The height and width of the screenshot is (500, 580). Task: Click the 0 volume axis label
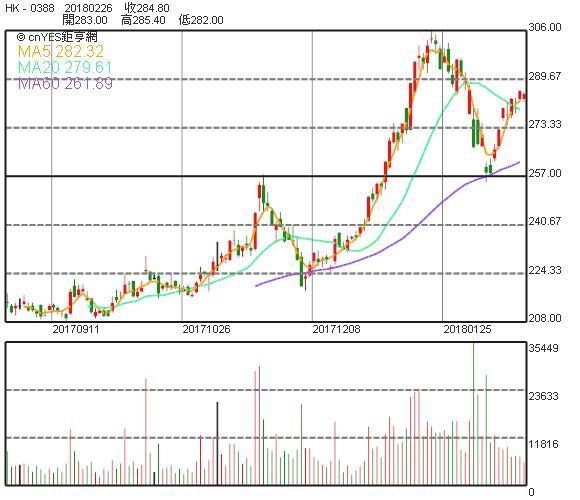click(532, 492)
